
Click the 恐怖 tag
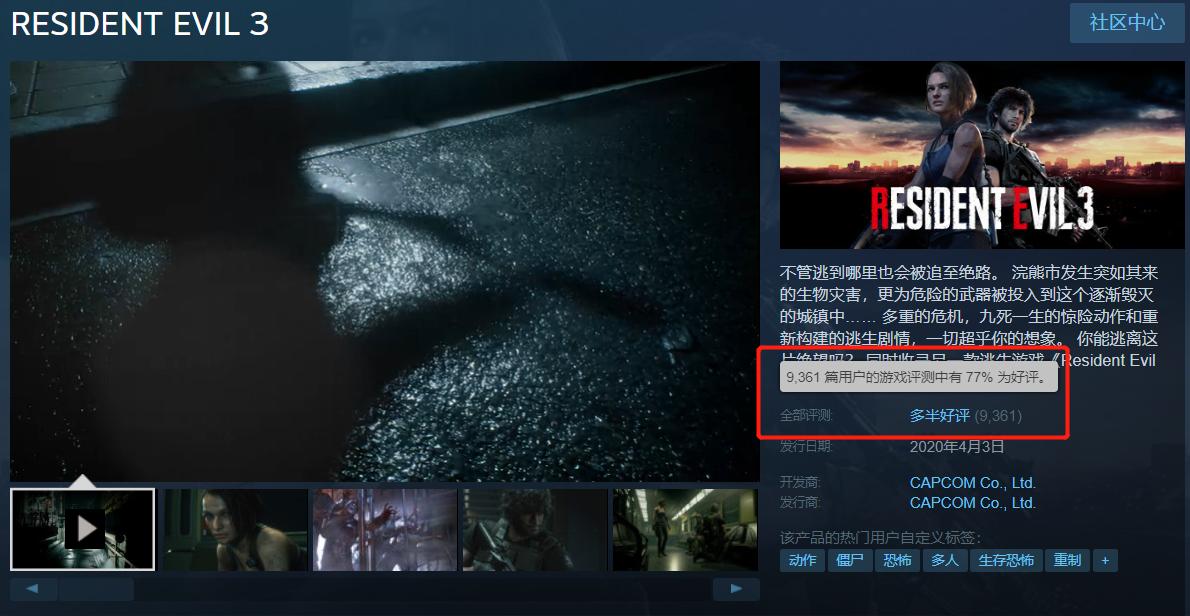click(898, 561)
